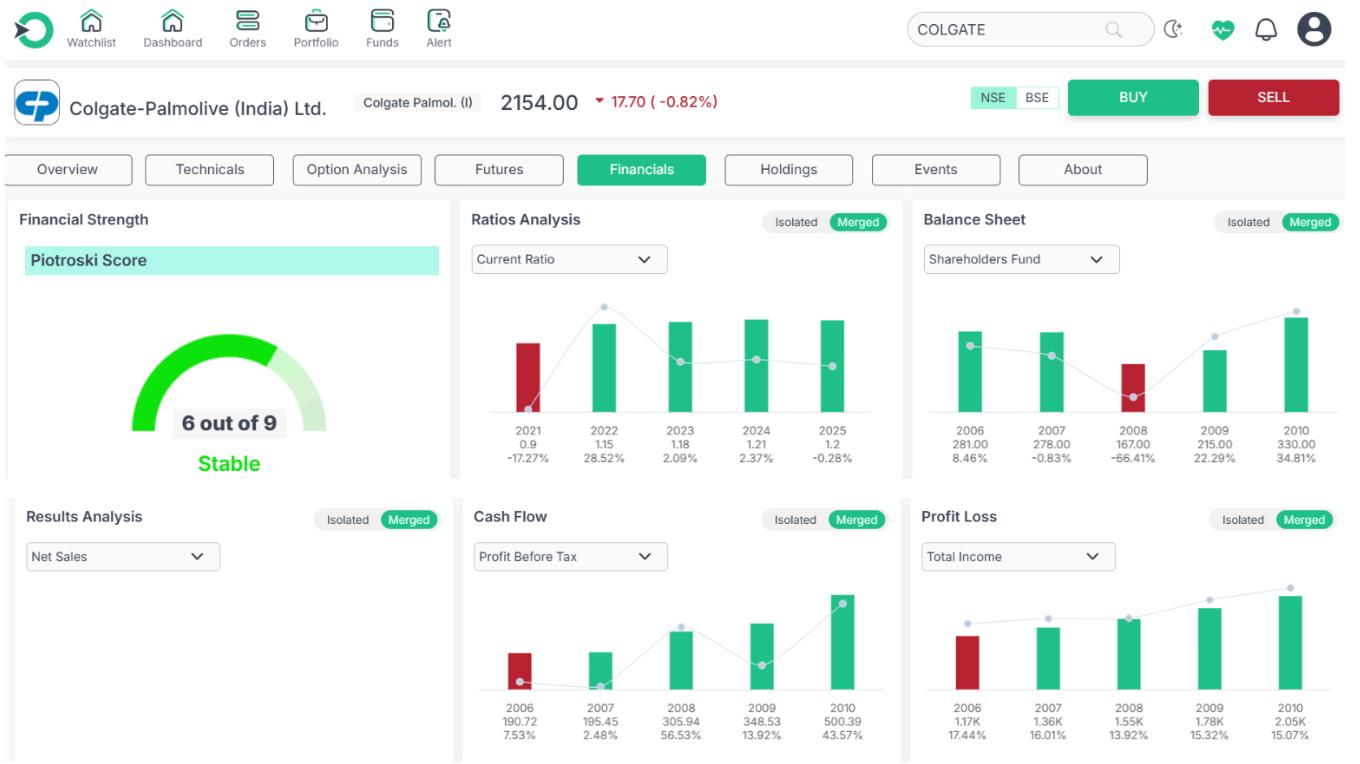Click the 28.52% Current Ratio change
The image size is (1360, 764).
click(x=604, y=459)
